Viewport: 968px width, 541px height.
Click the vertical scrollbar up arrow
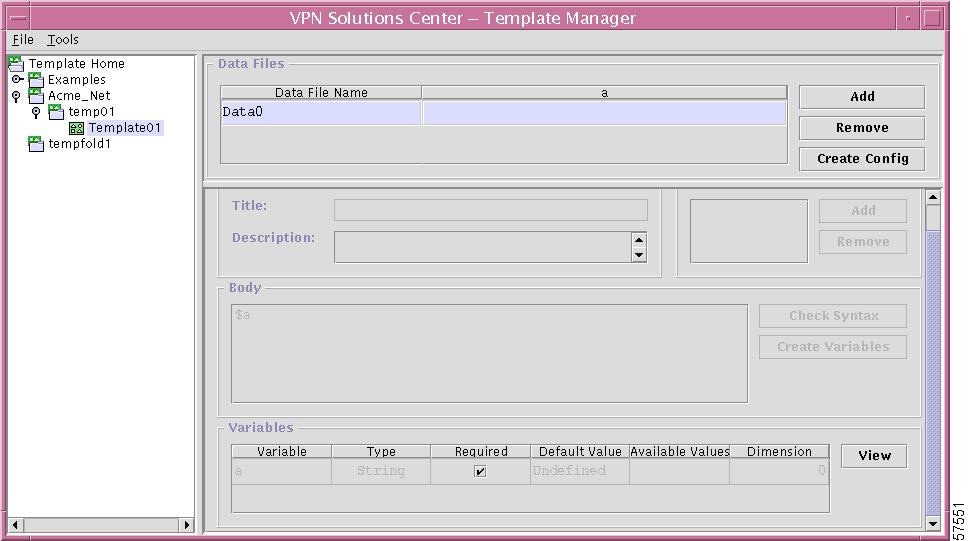[933, 198]
